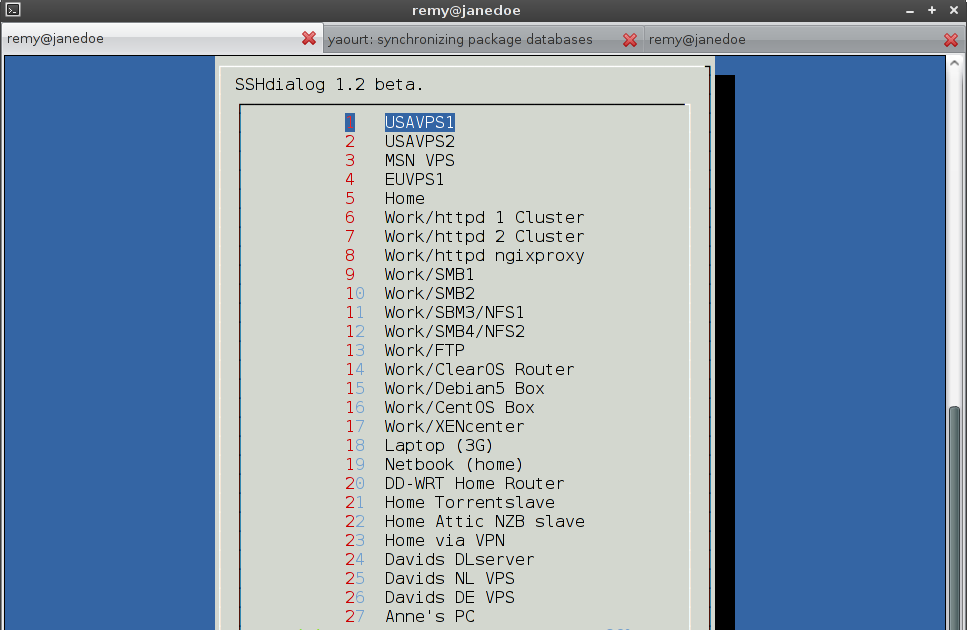Select Davids NL VPS
The width and height of the screenshot is (967, 630).
click(x=450, y=579)
